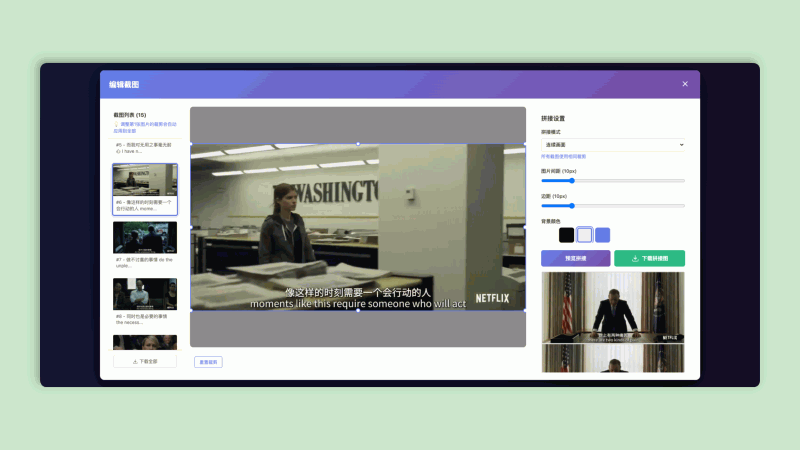
Task: Click the download icon in the green button
Action: [635, 258]
